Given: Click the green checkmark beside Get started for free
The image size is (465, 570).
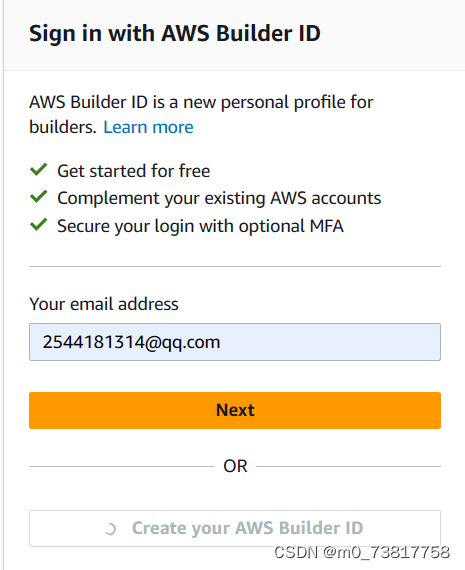Looking at the screenshot, I should [x=39, y=169].
